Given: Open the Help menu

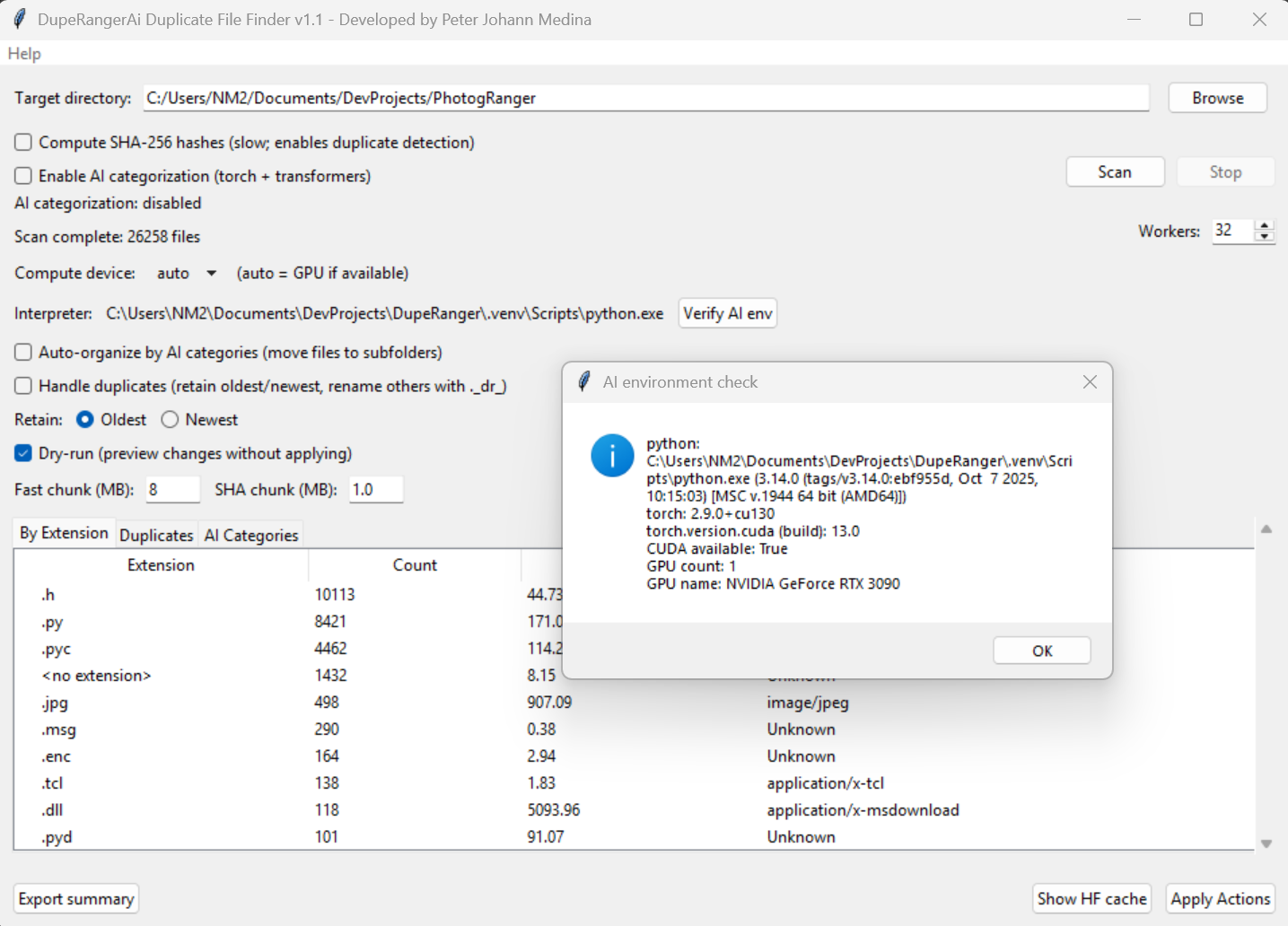Looking at the screenshot, I should [23, 54].
